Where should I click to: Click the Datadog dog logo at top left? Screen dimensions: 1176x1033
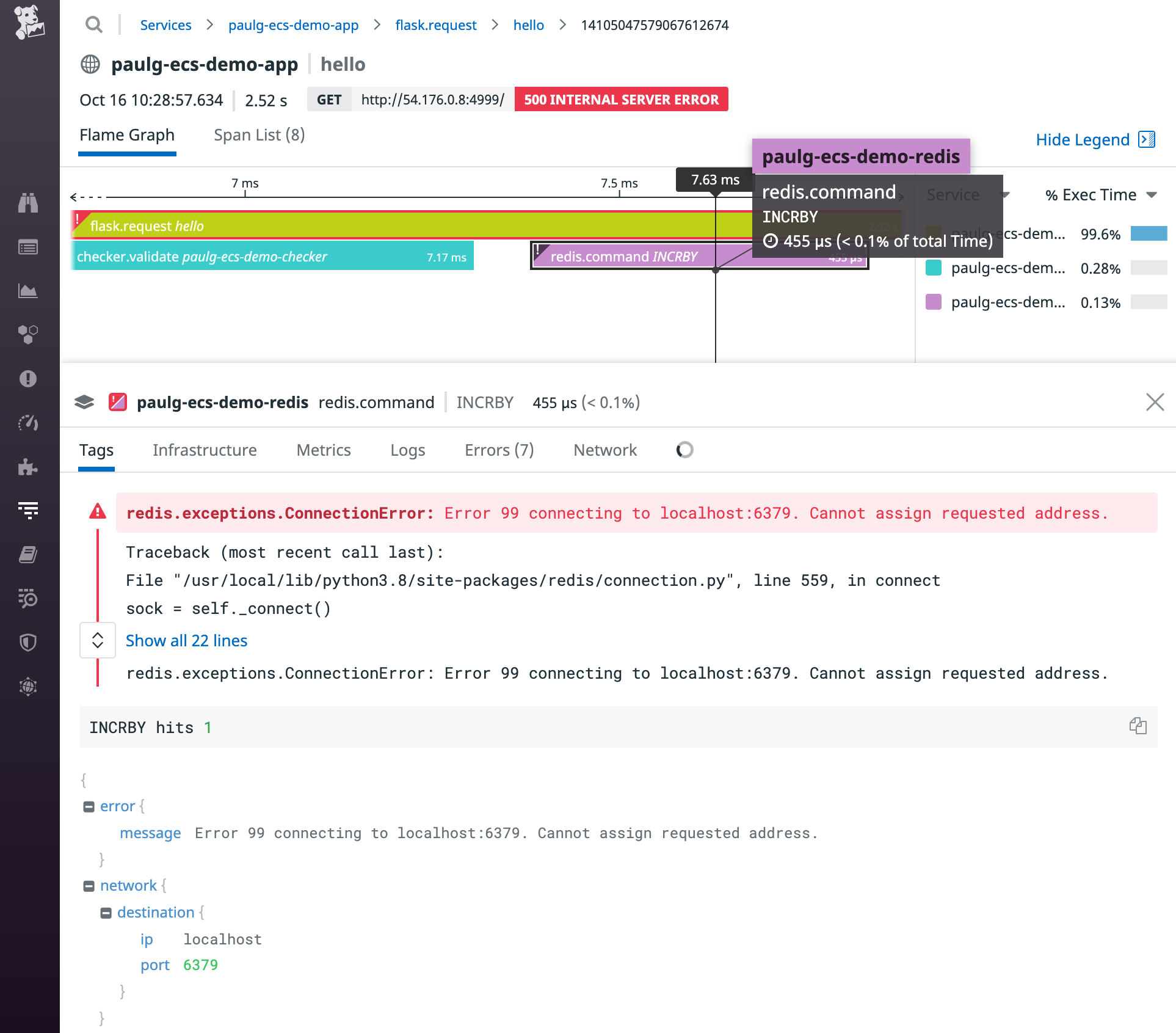point(29,21)
